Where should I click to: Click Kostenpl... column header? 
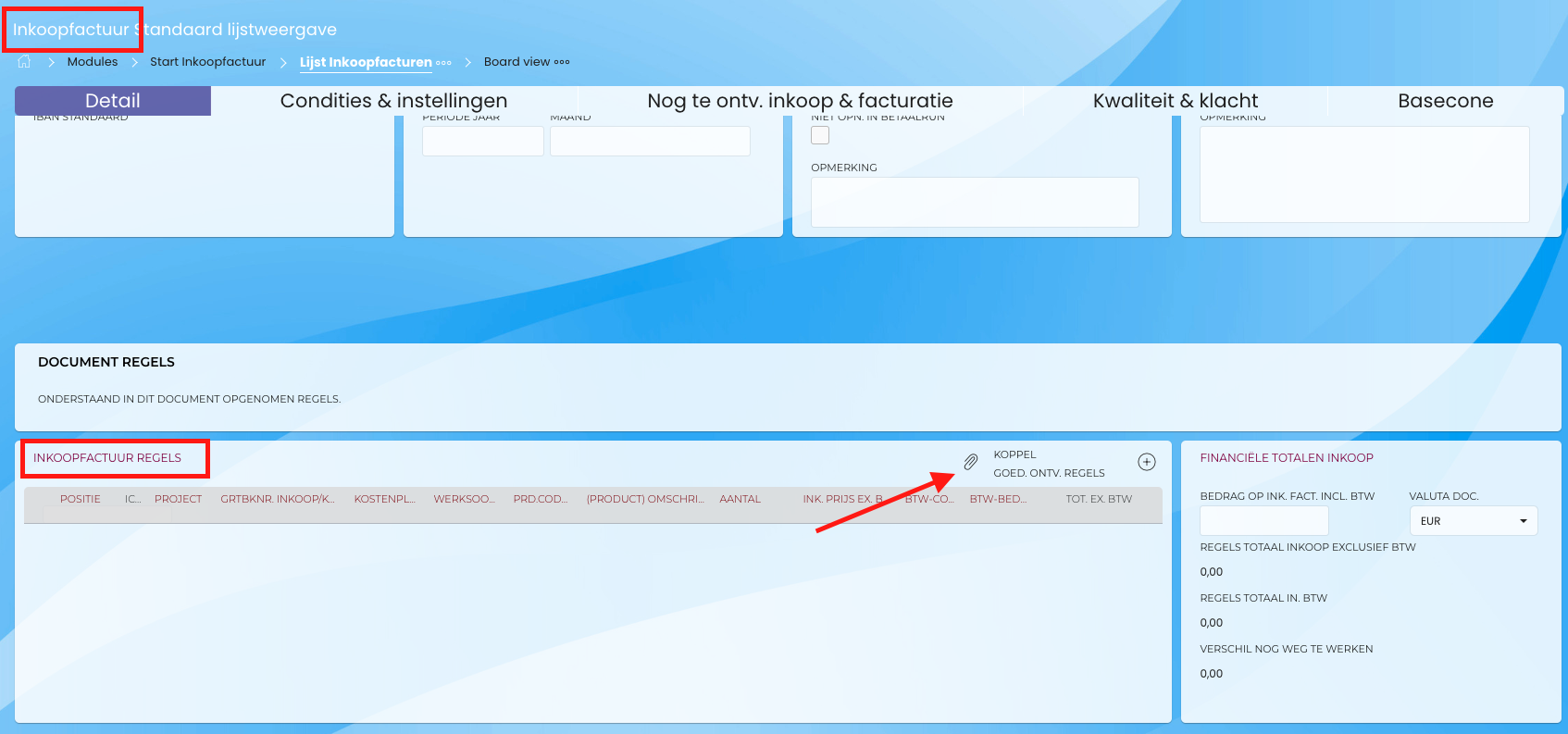click(384, 499)
